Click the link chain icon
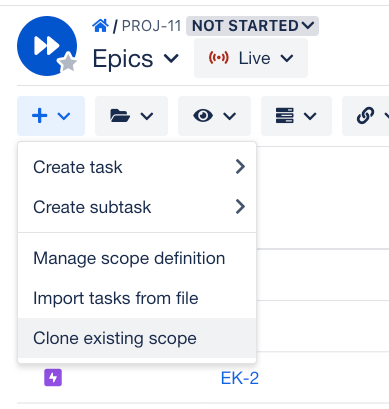Screen dimensions: 389x409 tap(365, 116)
